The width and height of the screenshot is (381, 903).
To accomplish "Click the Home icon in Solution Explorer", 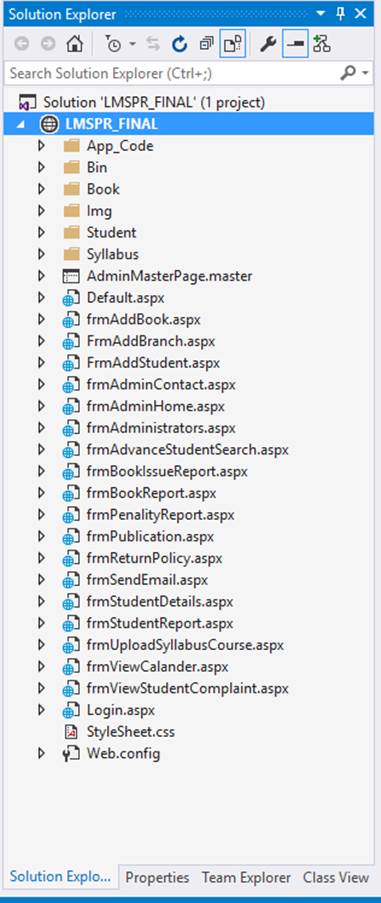I will pyautogui.click(x=75, y=44).
